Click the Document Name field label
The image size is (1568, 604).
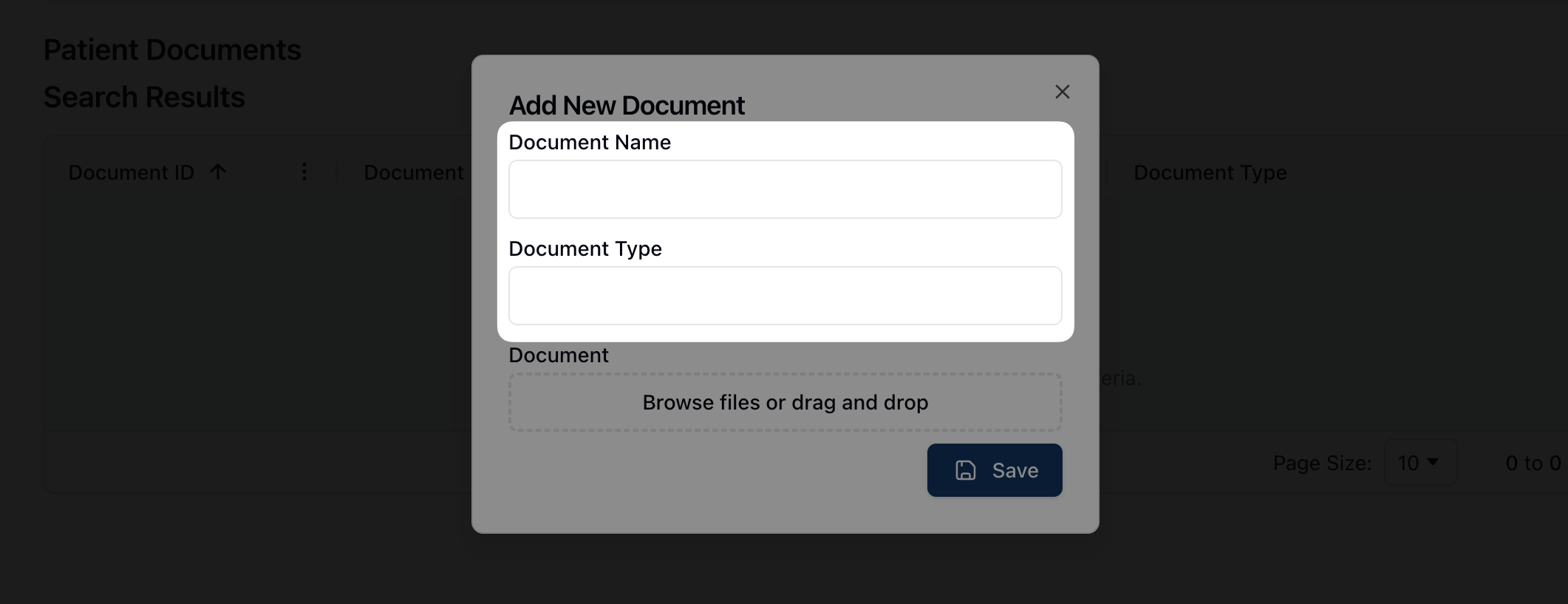pos(590,142)
